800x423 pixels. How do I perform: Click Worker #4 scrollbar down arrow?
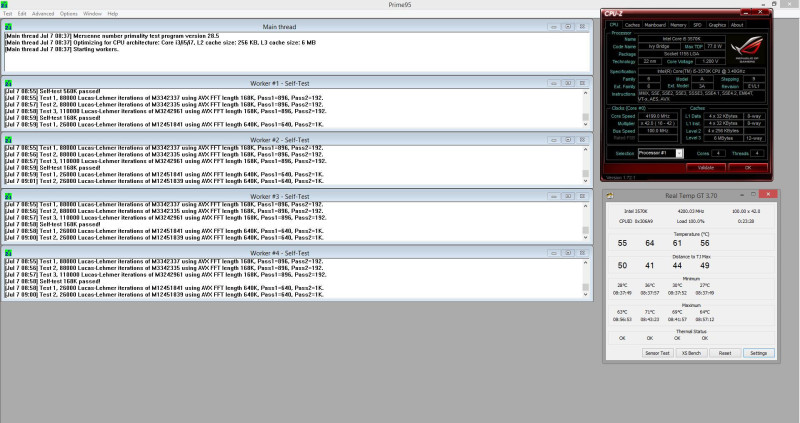(x=585, y=294)
